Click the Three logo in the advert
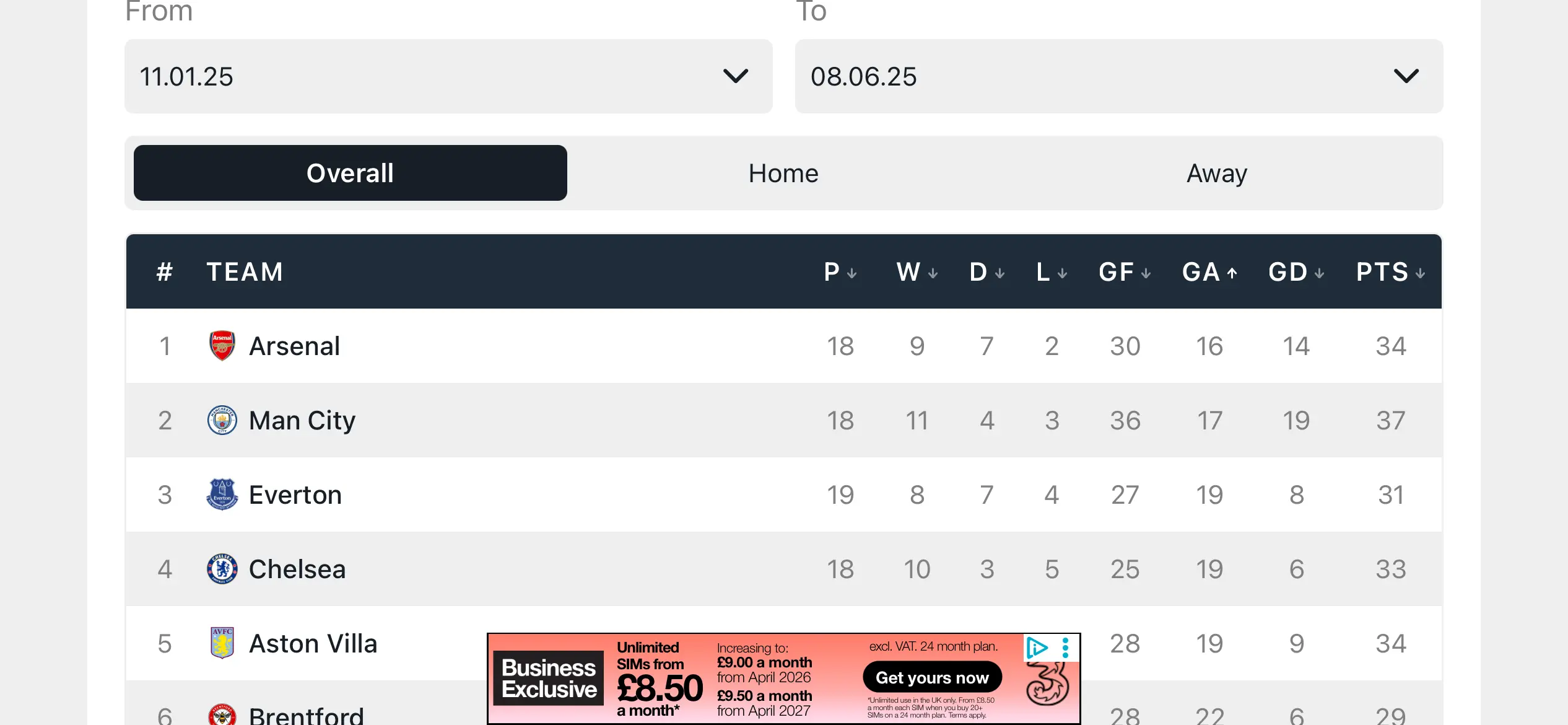 [x=1047, y=687]
